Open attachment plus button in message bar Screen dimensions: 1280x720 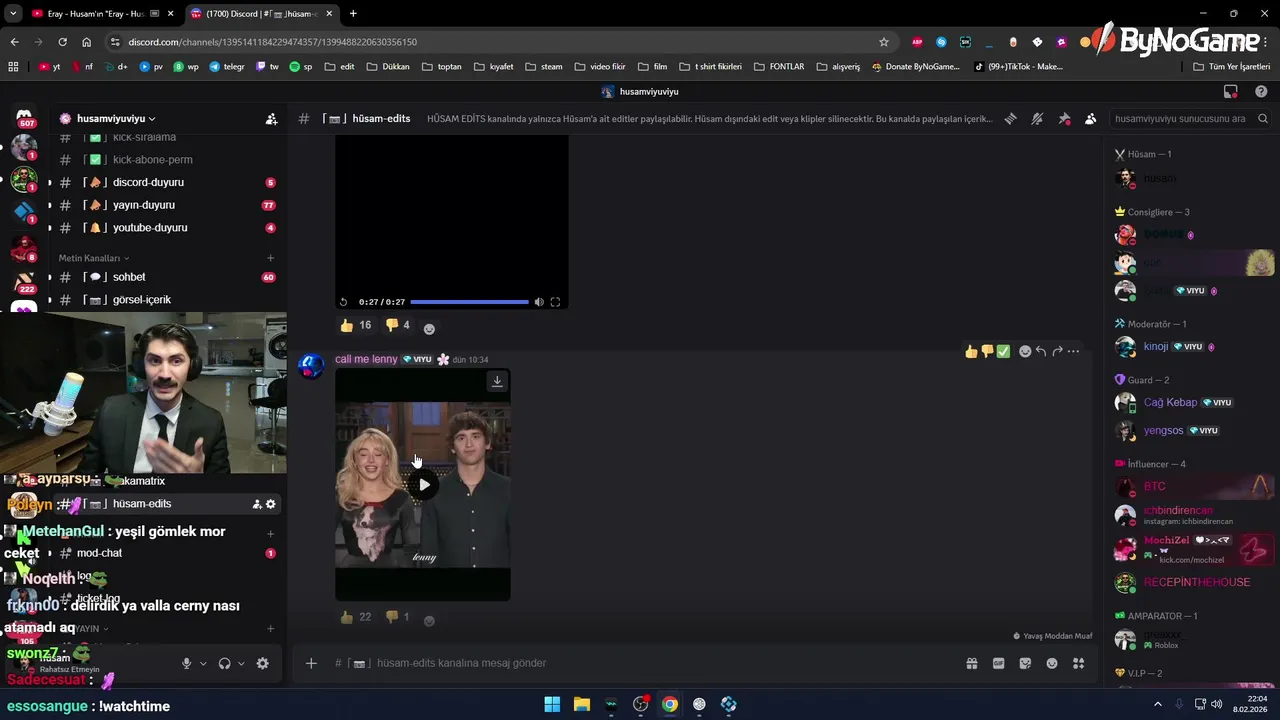(x=311, y=663)
